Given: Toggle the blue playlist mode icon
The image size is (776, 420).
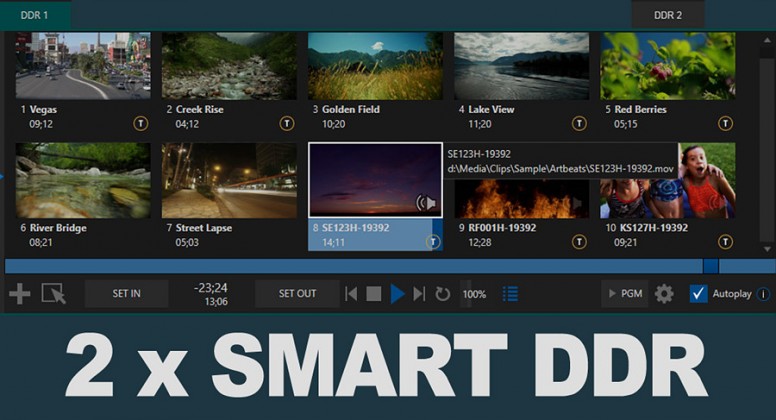Looking at the screenshot, I should point(510,294).
